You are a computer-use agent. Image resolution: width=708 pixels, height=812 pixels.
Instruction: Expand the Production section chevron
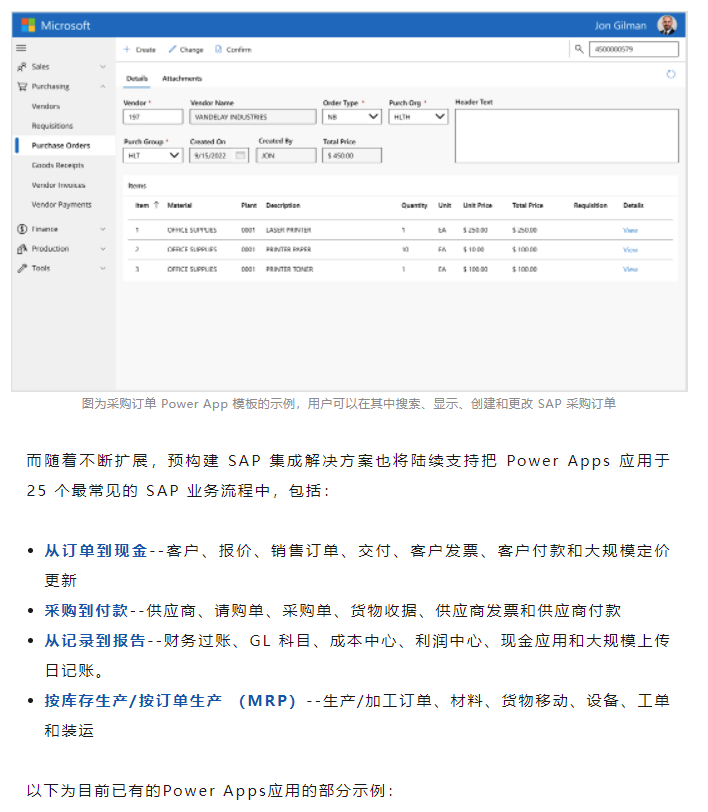pyautogui.click(x=103, y=249)
